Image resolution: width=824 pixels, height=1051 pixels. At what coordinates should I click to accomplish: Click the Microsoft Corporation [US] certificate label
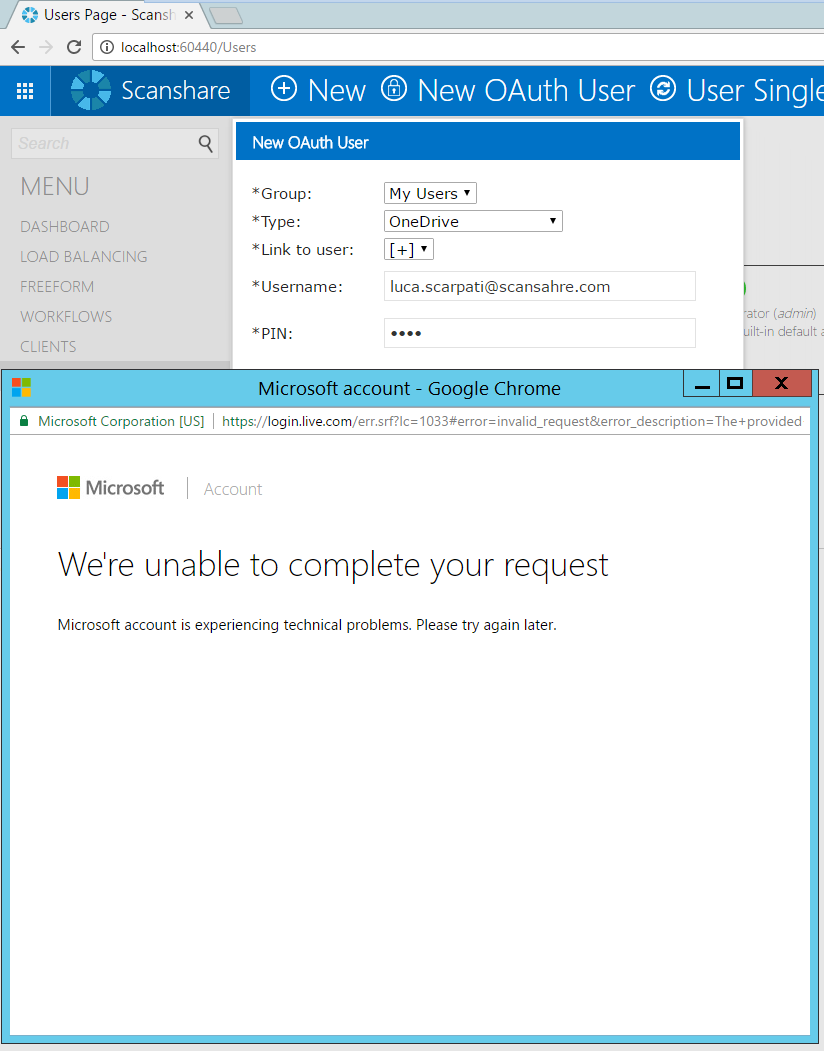[121, 421]
